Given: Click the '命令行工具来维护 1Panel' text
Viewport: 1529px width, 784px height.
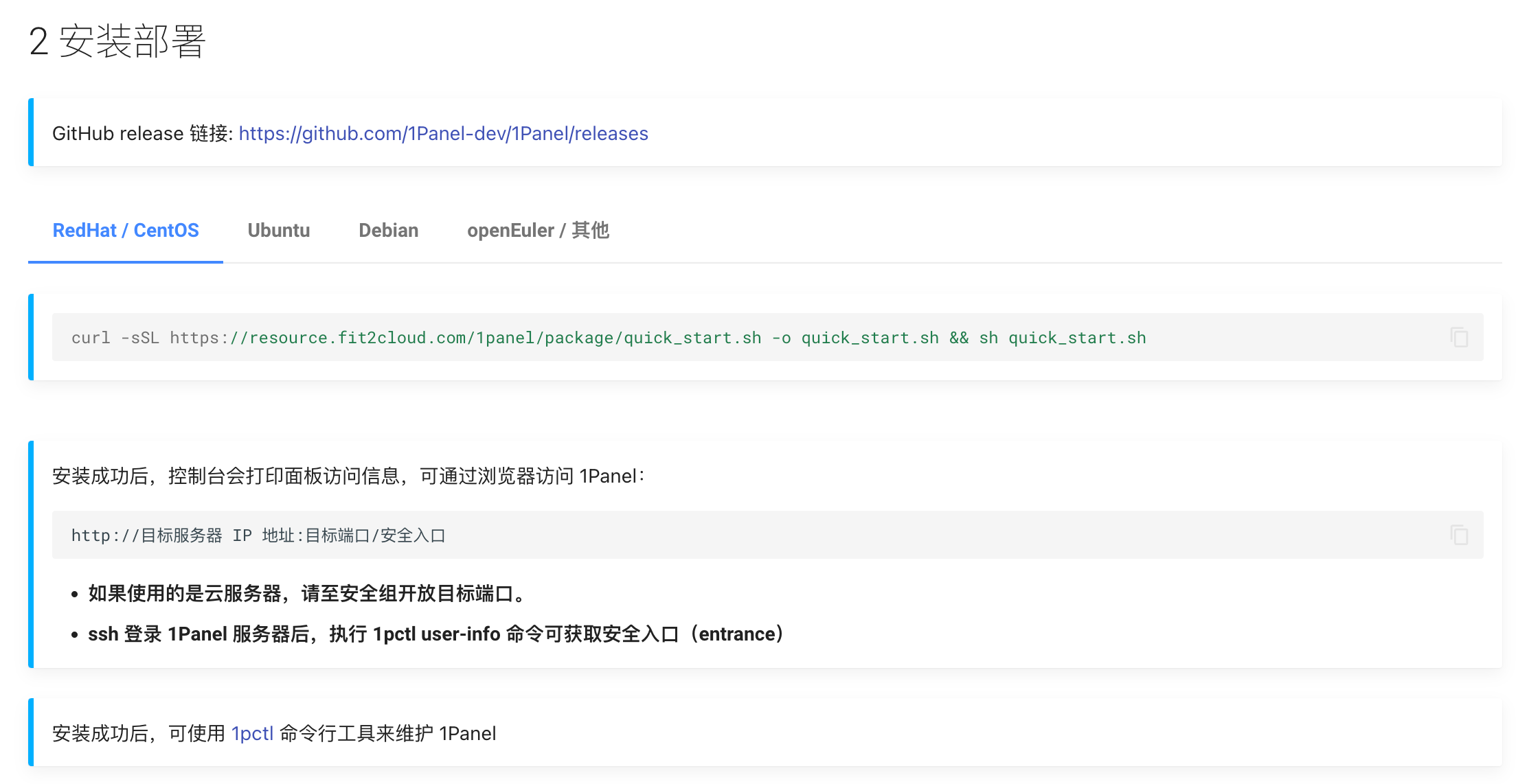Looking at the screenshot, I should 387,733.
